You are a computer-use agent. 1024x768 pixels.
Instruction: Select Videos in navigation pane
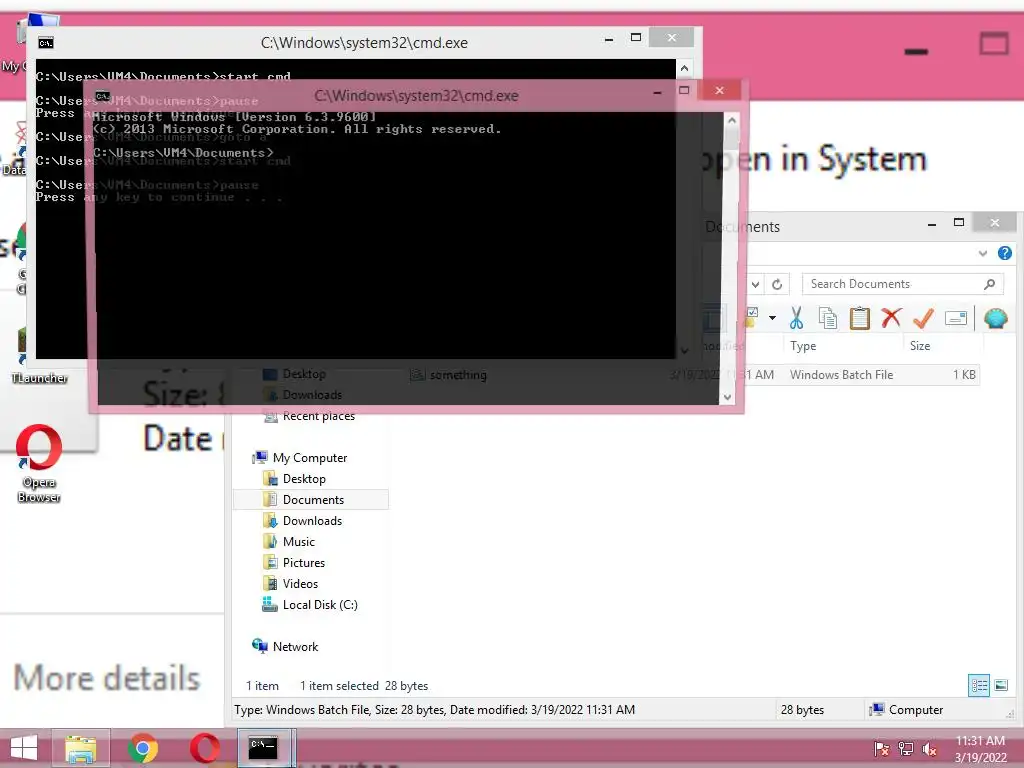pyautogui.click(x=300, y=583)
